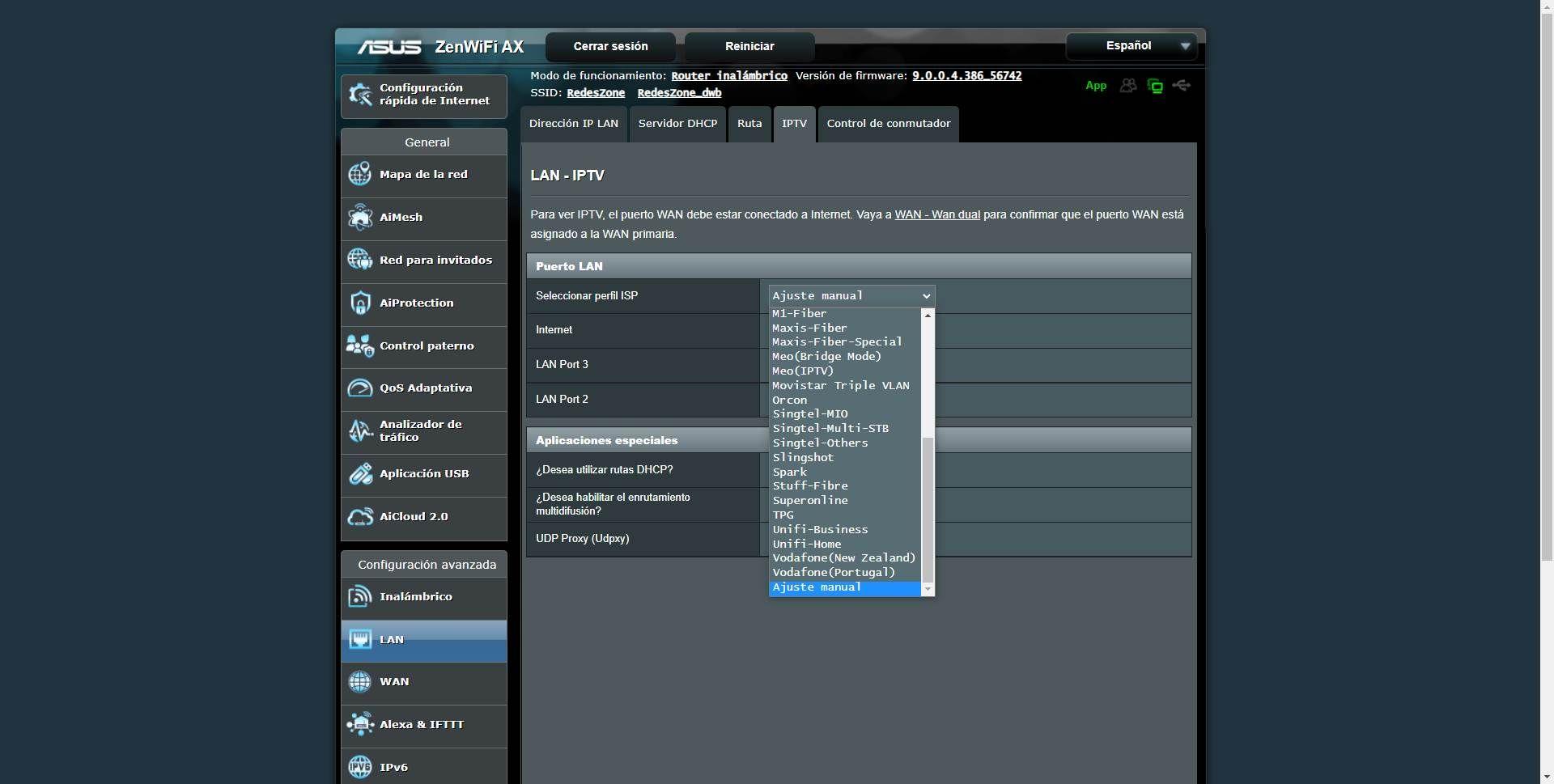Click the wired LAN status monitor icon
This screenshot has width=1554, height=784.
coord(1155,85)
